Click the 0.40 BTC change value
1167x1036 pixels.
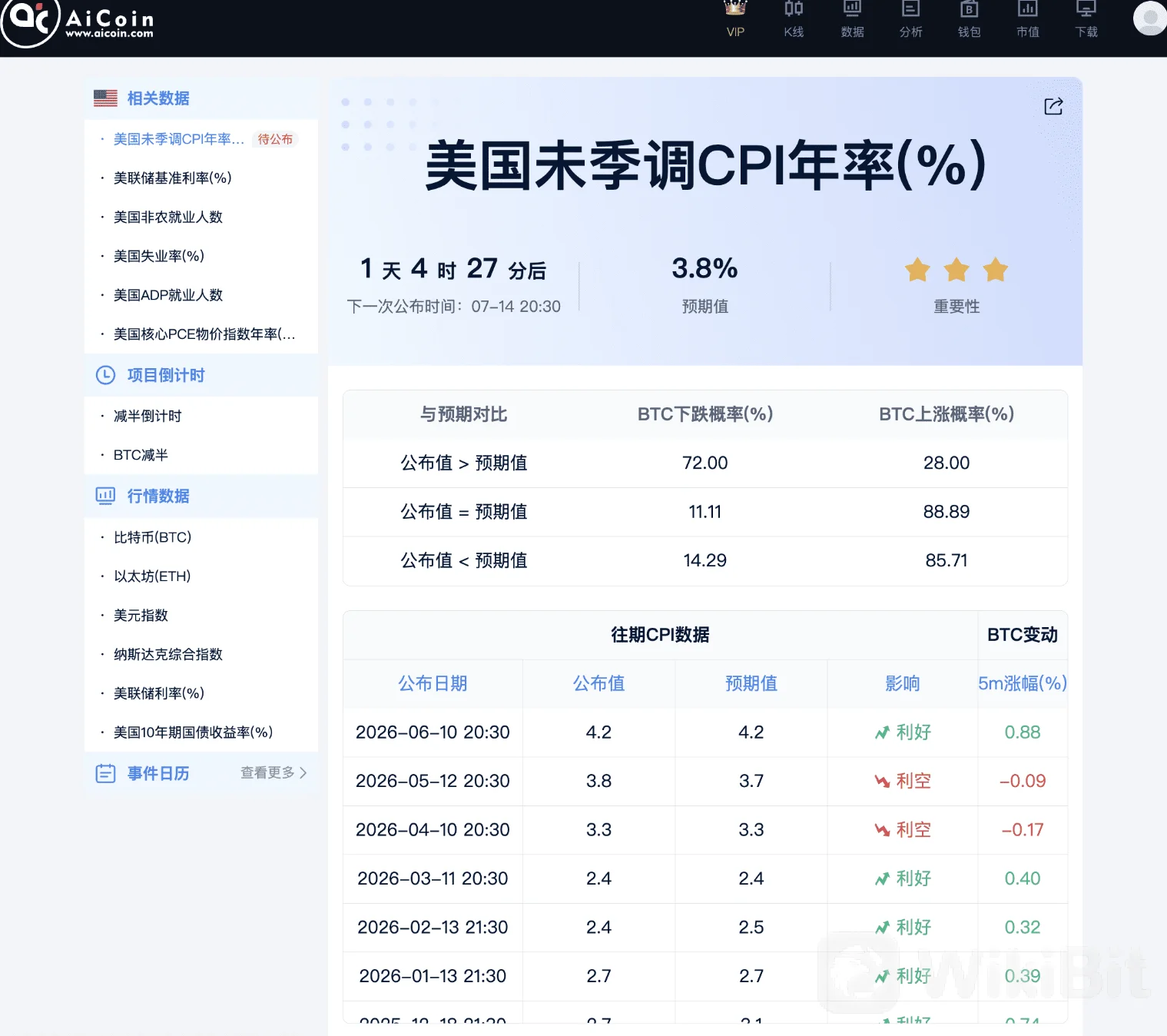1023,878
